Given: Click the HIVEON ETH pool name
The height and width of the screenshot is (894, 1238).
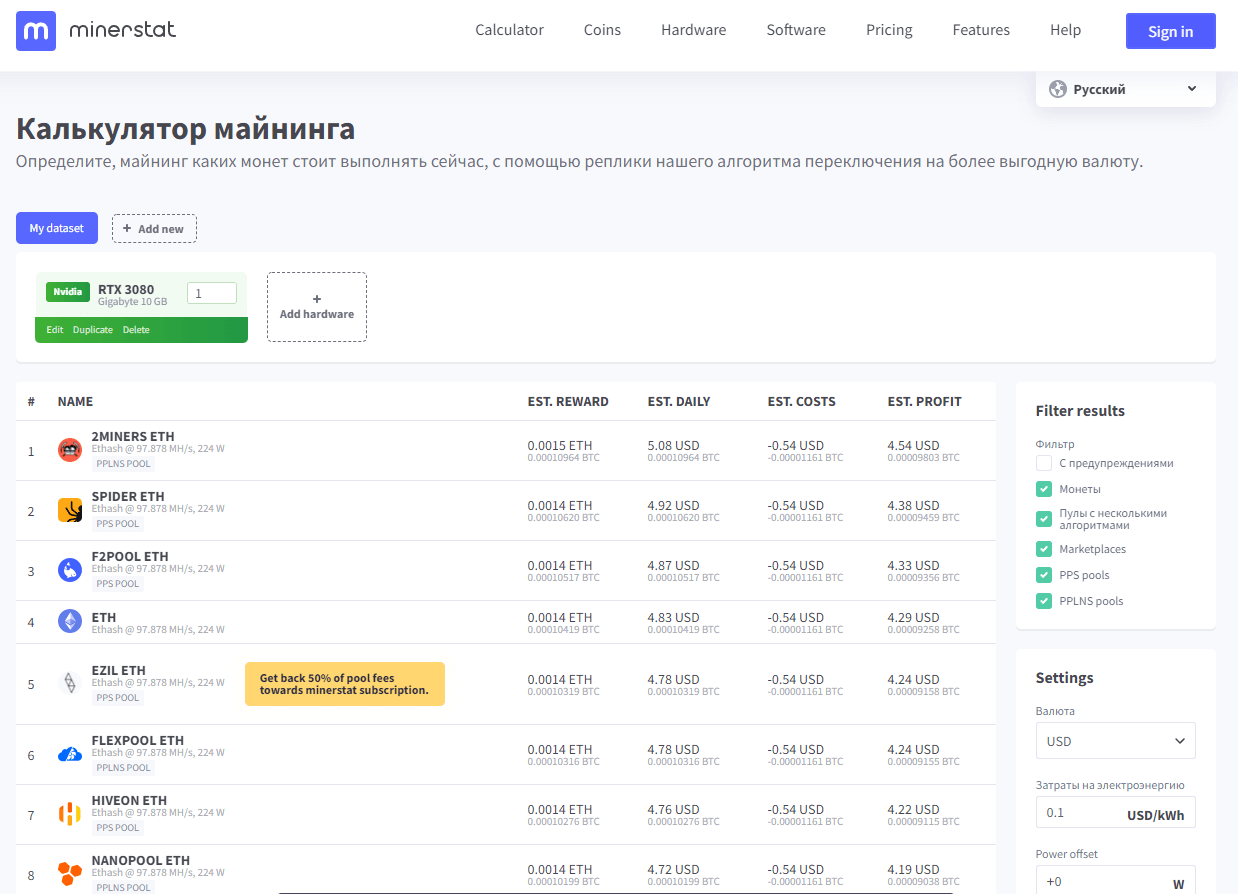Looking at the screenshot, I should pos(129,801).
